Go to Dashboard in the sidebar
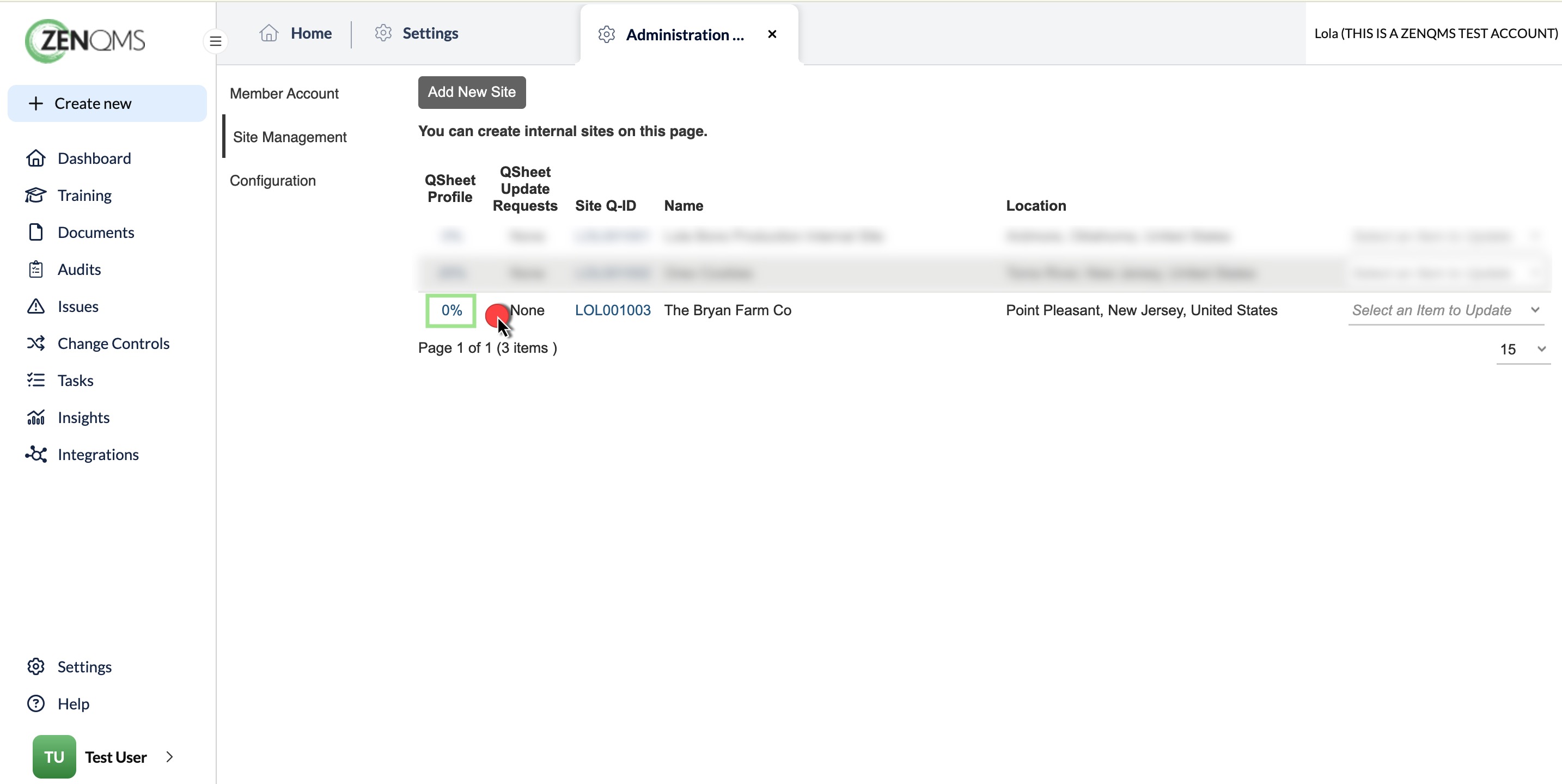This screenshot has height=784, width=1562. (94, 158)
